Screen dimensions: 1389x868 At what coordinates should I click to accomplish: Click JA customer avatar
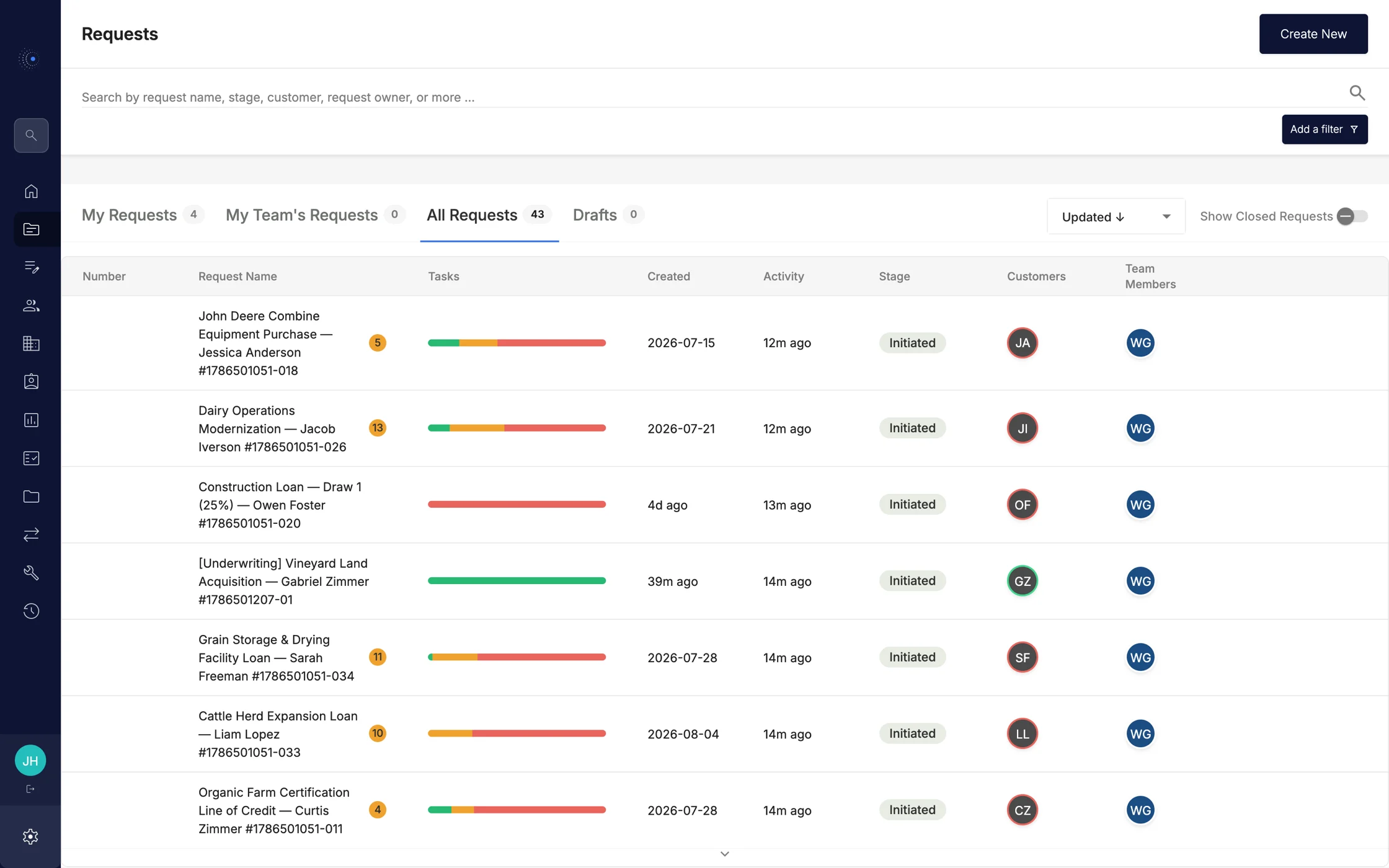(x=1023, y=343)
